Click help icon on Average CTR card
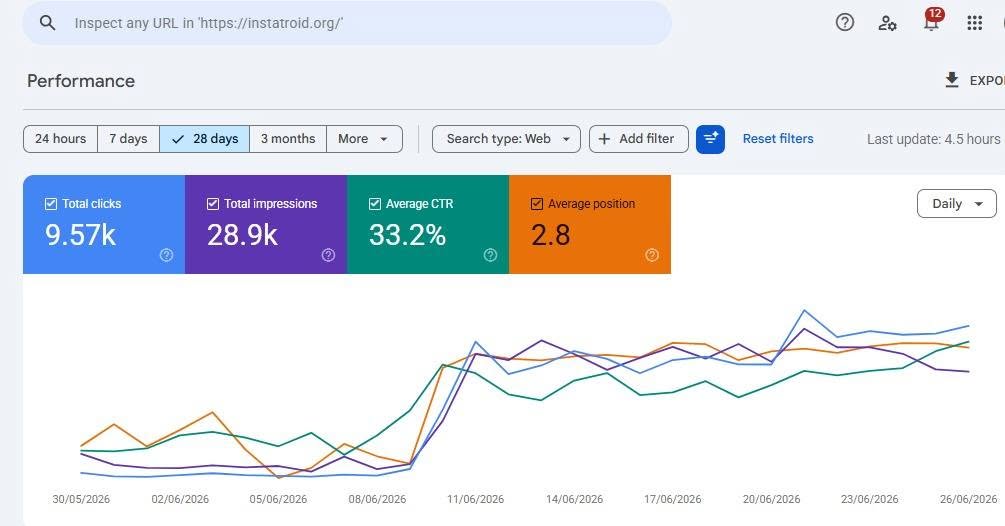The width and height of the screenshot is (1005, 526). [x=490, y=255]
